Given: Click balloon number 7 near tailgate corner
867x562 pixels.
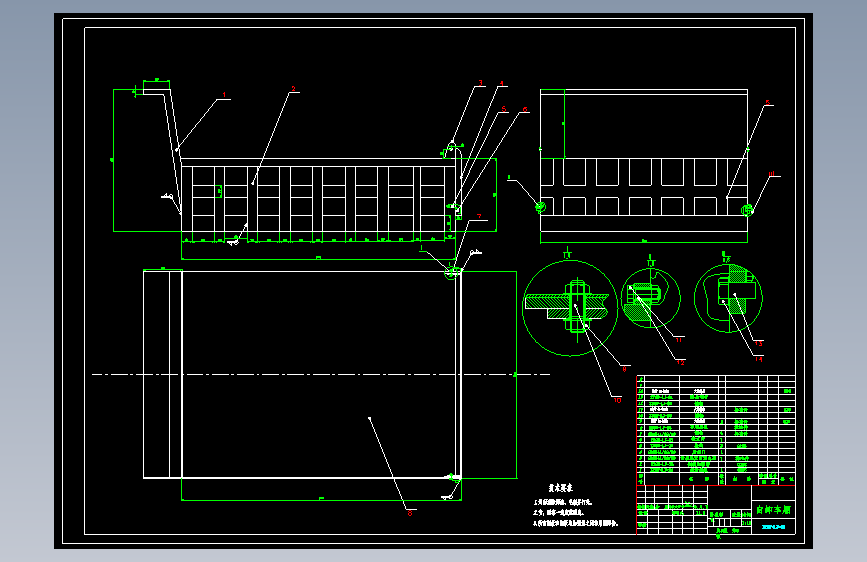Looking at the screenshot, I should (479, 216).
